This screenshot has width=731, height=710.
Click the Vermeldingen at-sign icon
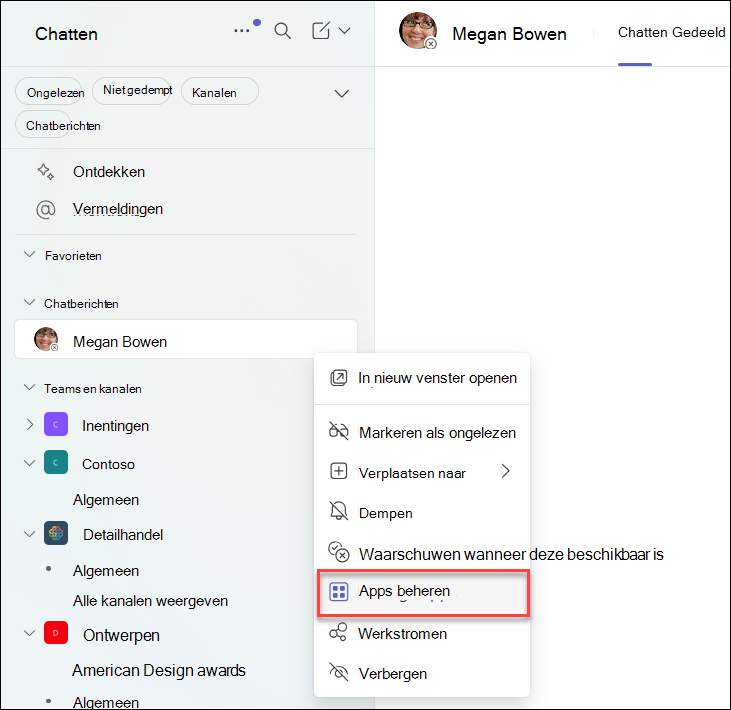point(46,209)
